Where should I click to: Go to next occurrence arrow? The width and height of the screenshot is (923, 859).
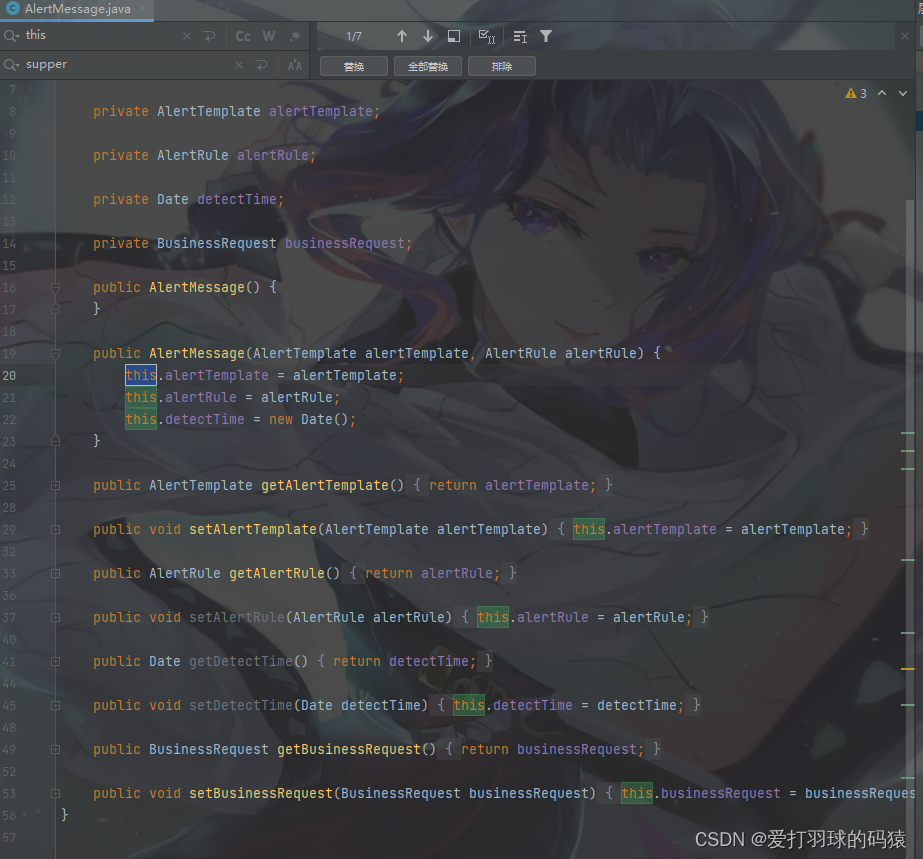[x=428, y=37]
